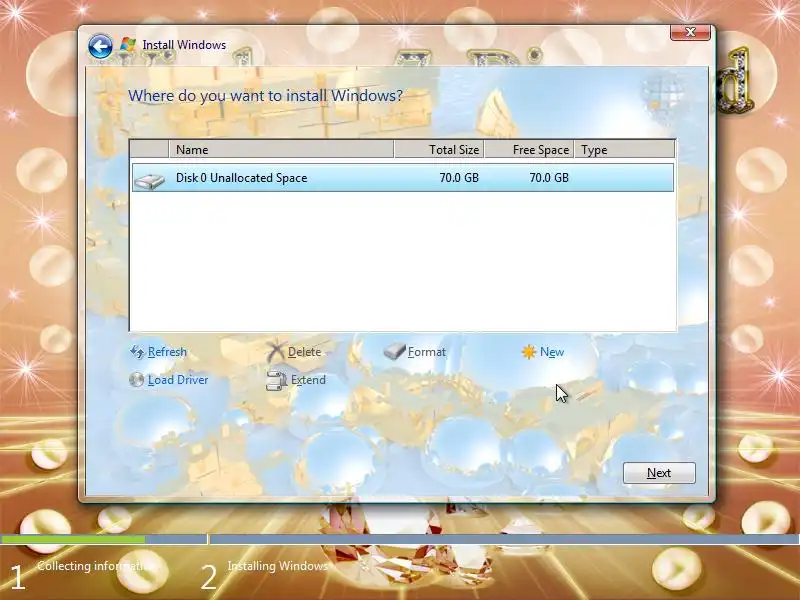800x600 pixels.
Task: Open the Load Driver link
Action: click(178, 380)
